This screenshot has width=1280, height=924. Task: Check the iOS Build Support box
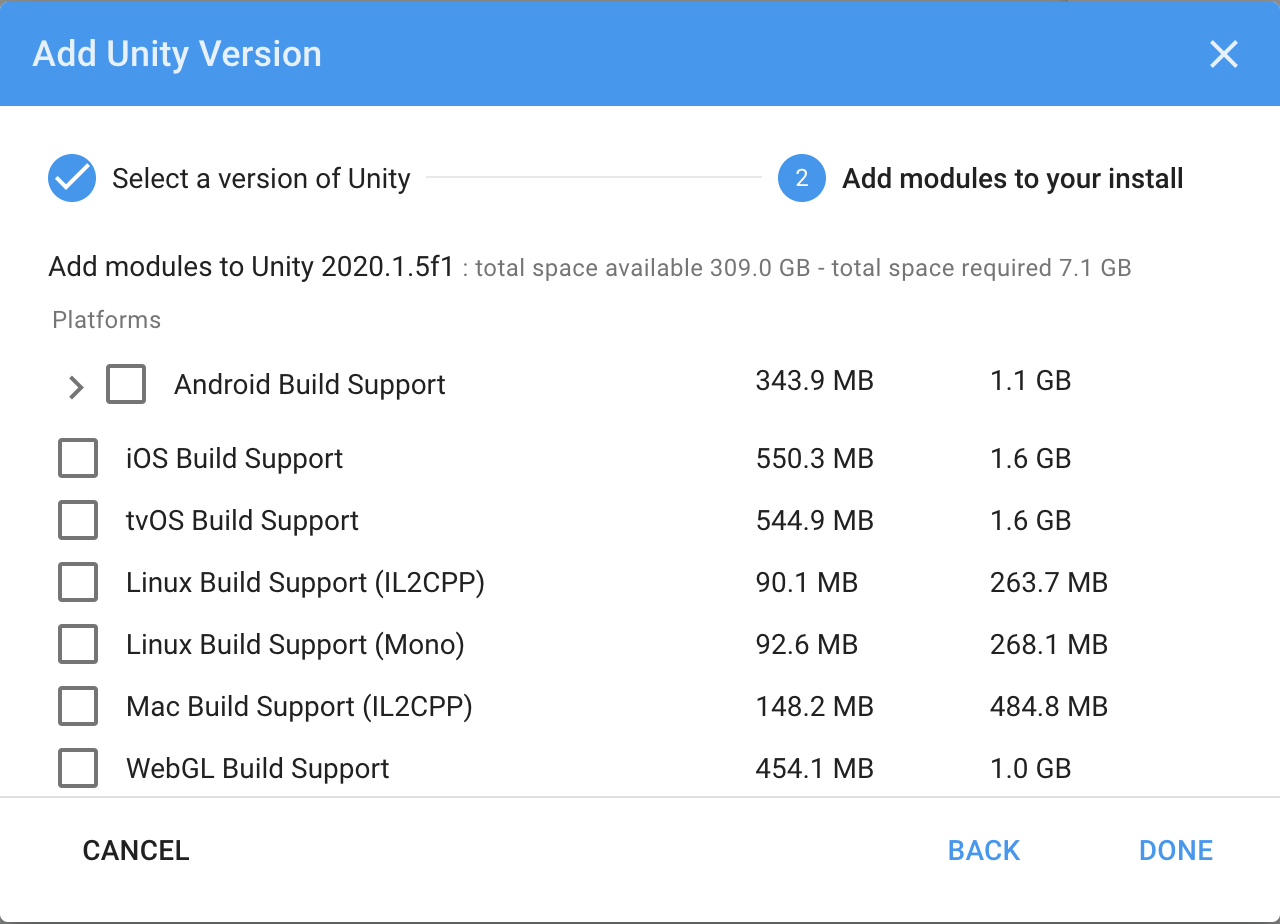coord(78,459)
